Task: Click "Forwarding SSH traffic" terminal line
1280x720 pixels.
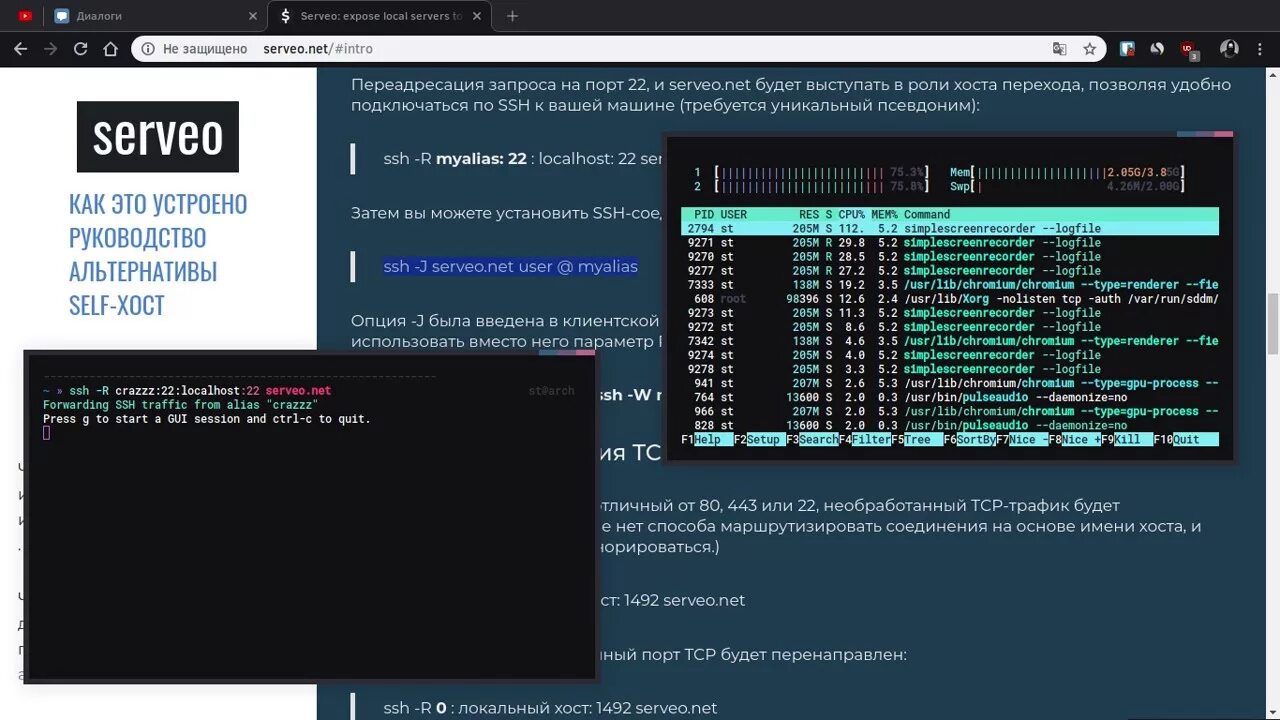Action: point(180,405)
